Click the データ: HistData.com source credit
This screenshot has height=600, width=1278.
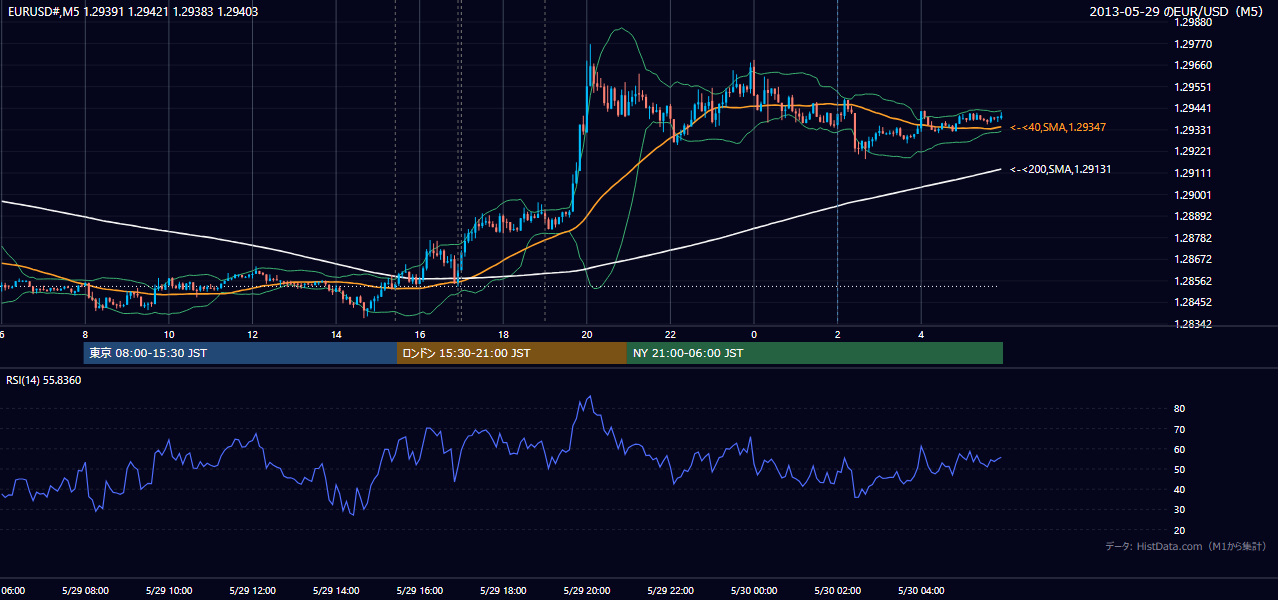(x=1186, y=546)
